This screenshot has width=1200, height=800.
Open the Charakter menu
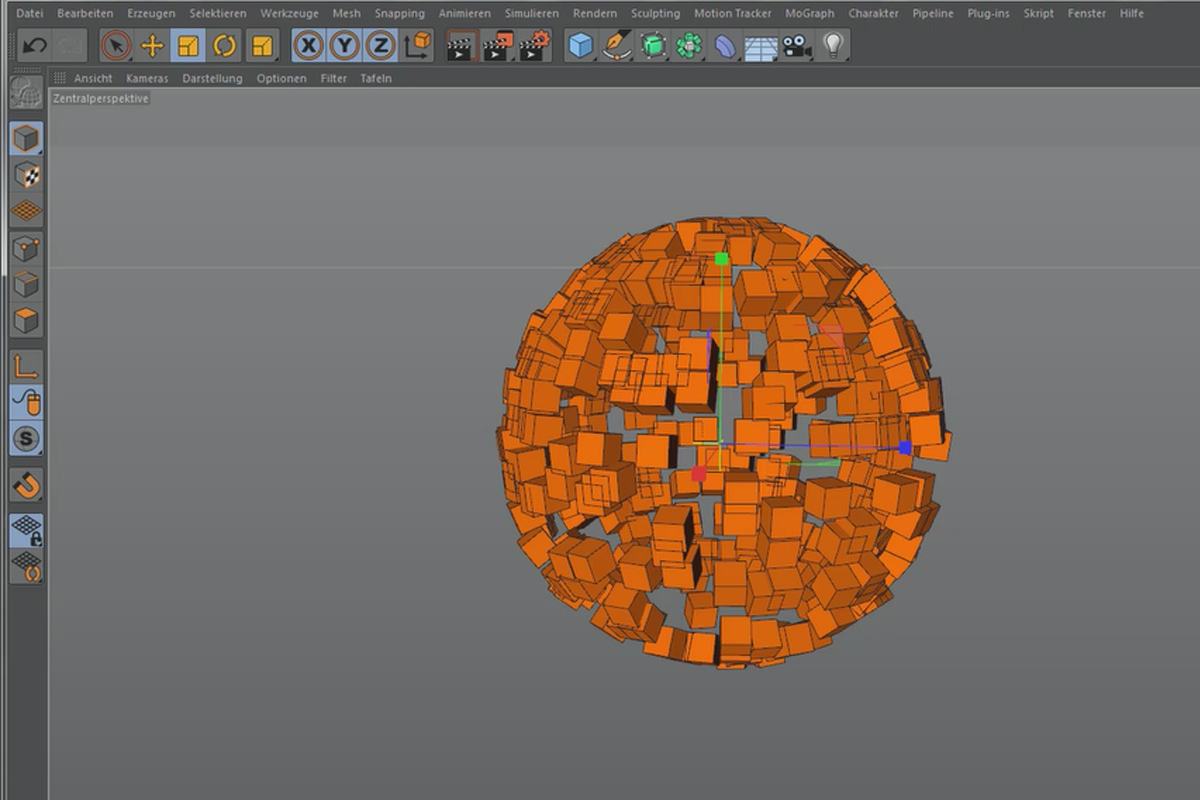coord(874,13)
